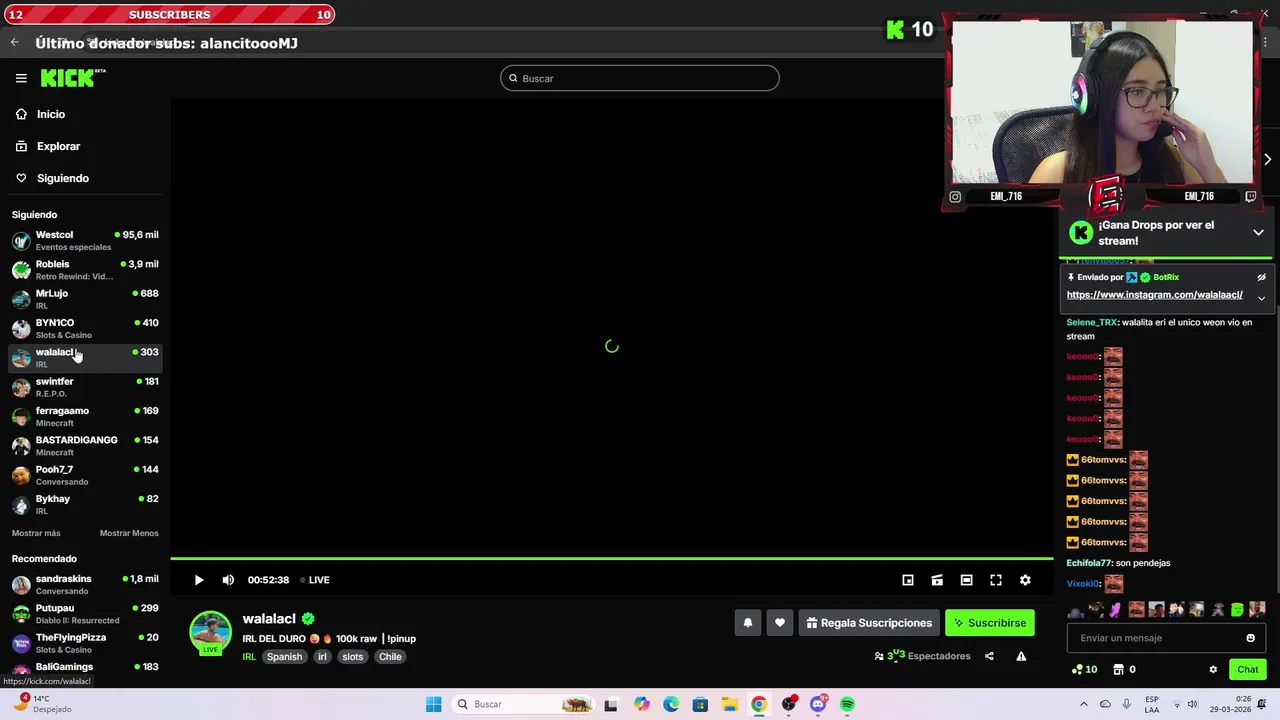
Task: Open video player settings gear
Action: [1025, 580]
